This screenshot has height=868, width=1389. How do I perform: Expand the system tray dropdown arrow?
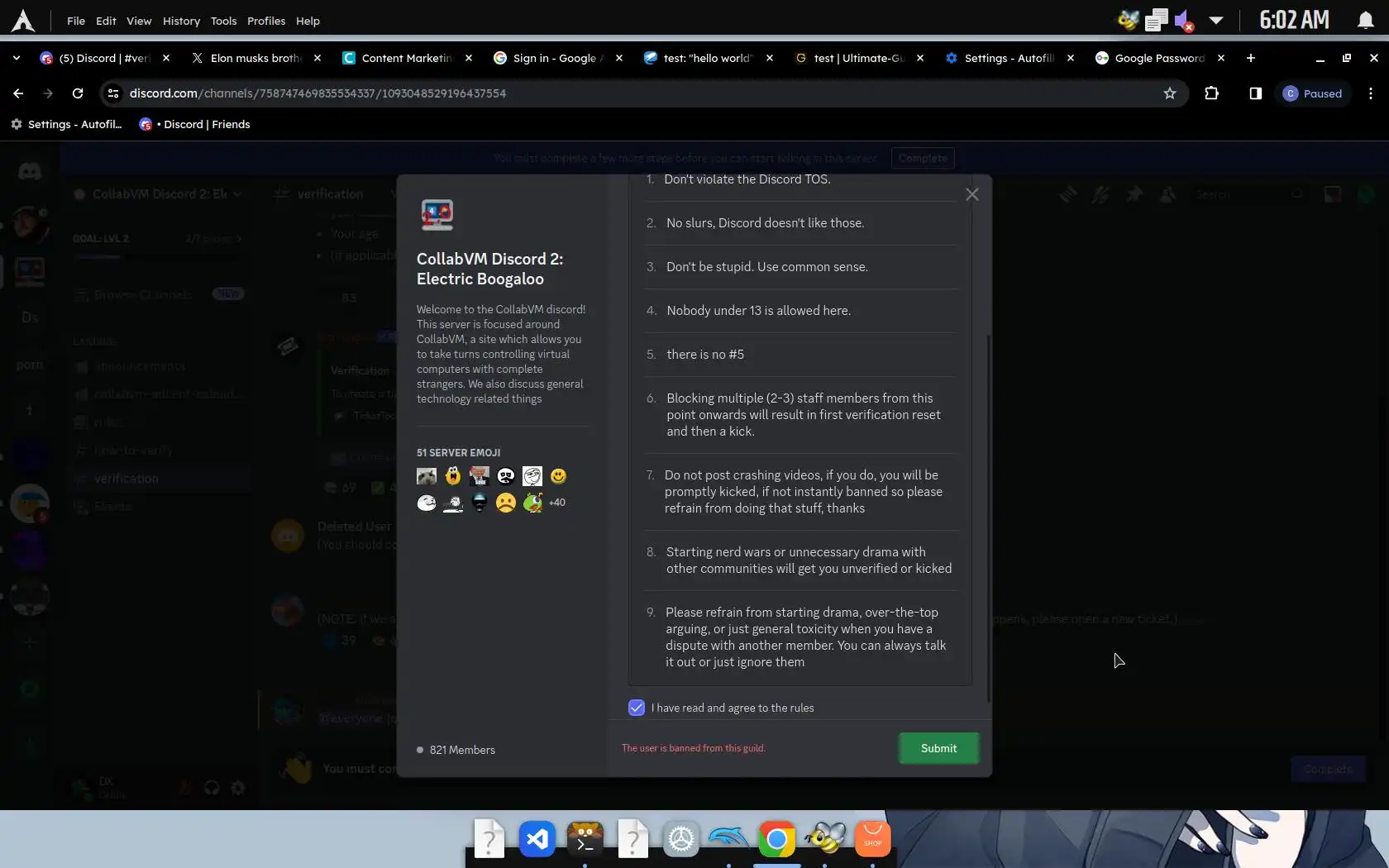click(1216, 21)
